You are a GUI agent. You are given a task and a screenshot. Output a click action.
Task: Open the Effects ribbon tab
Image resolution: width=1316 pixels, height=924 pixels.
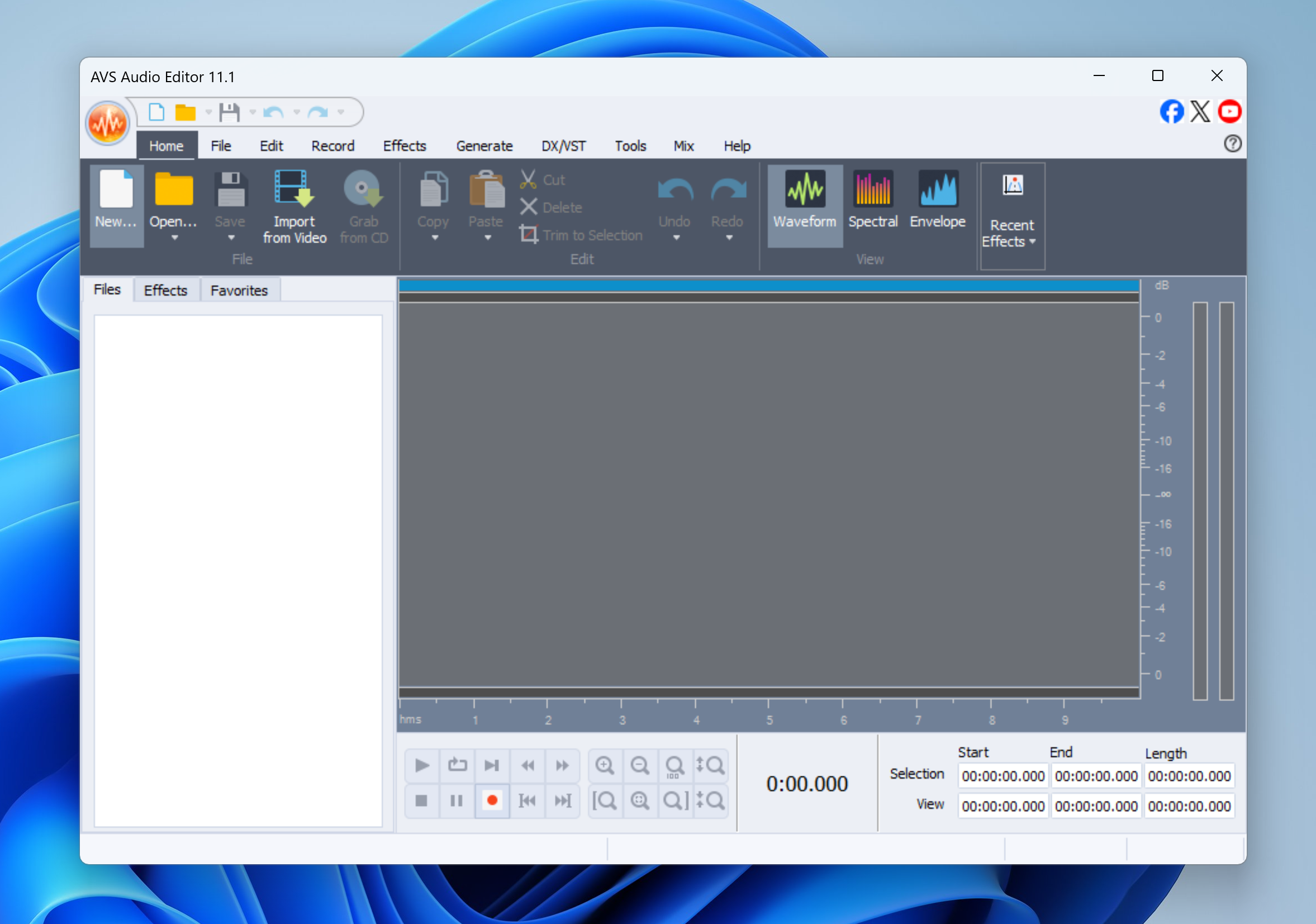click(x=405, y=145)
